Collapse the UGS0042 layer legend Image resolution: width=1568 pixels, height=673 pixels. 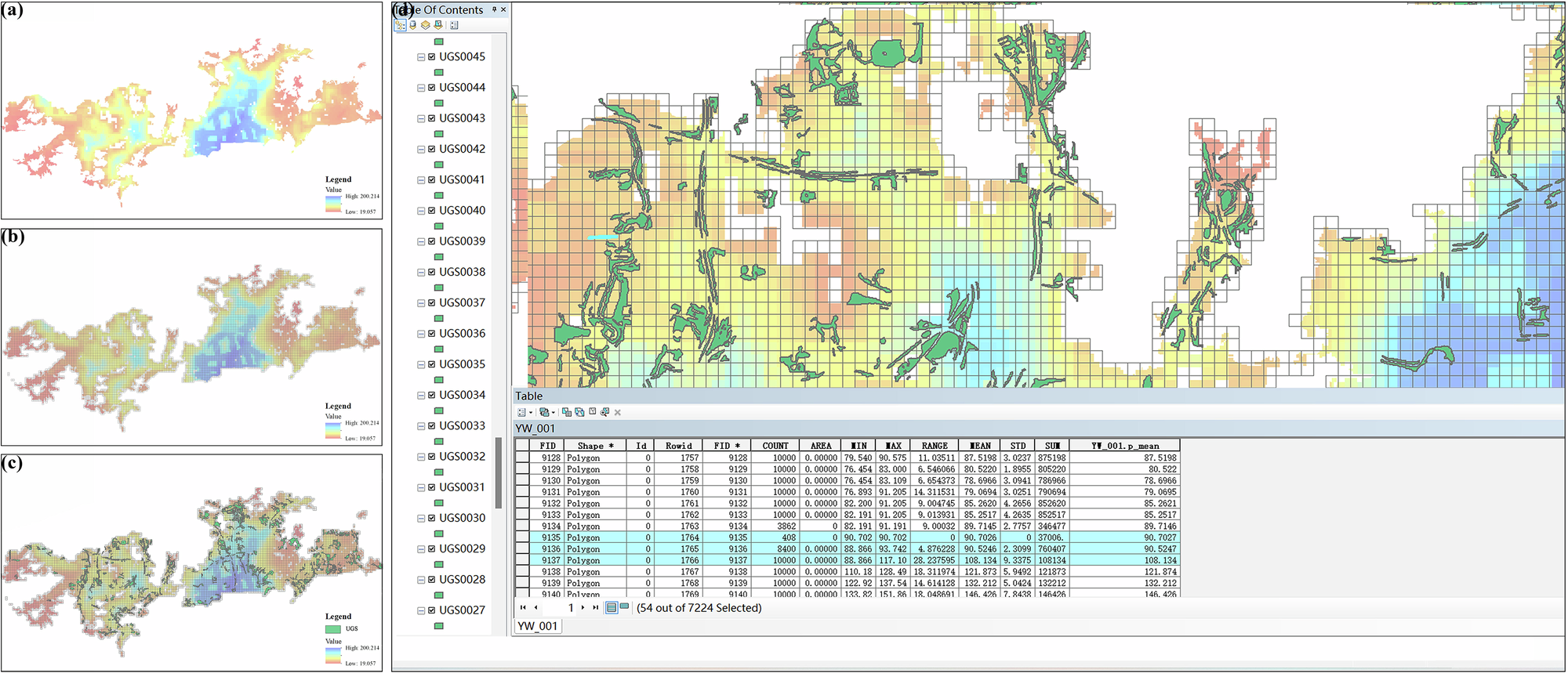point(421,149)
